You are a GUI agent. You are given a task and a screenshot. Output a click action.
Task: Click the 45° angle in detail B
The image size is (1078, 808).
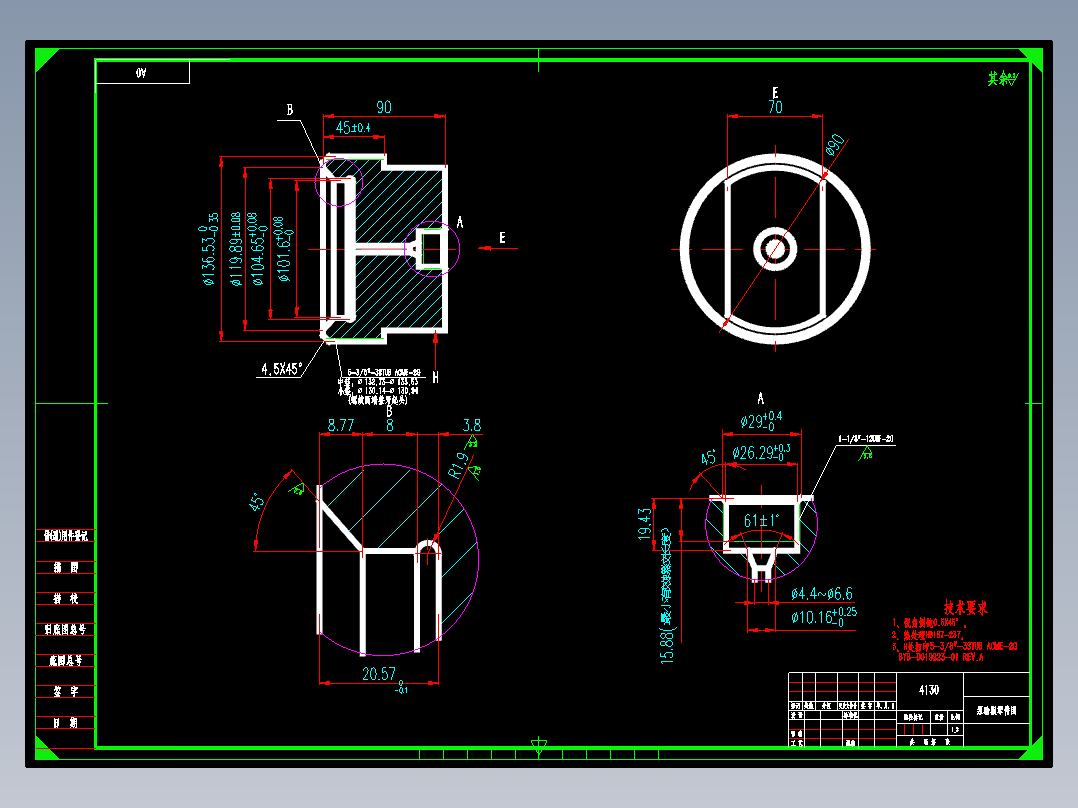coord(257,501)
